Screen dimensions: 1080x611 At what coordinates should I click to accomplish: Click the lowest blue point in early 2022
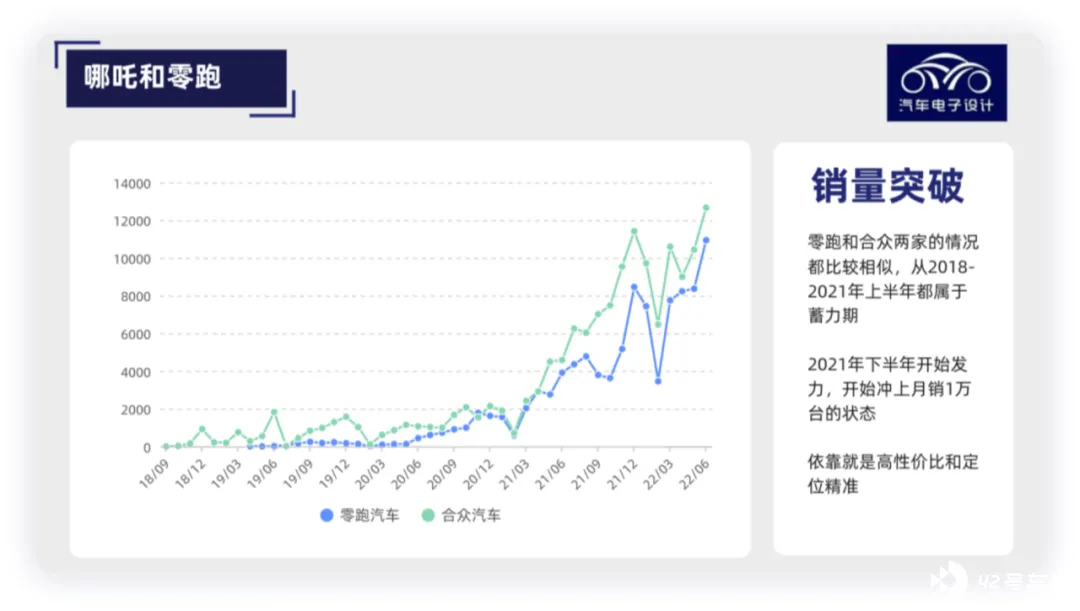(658, 381)
